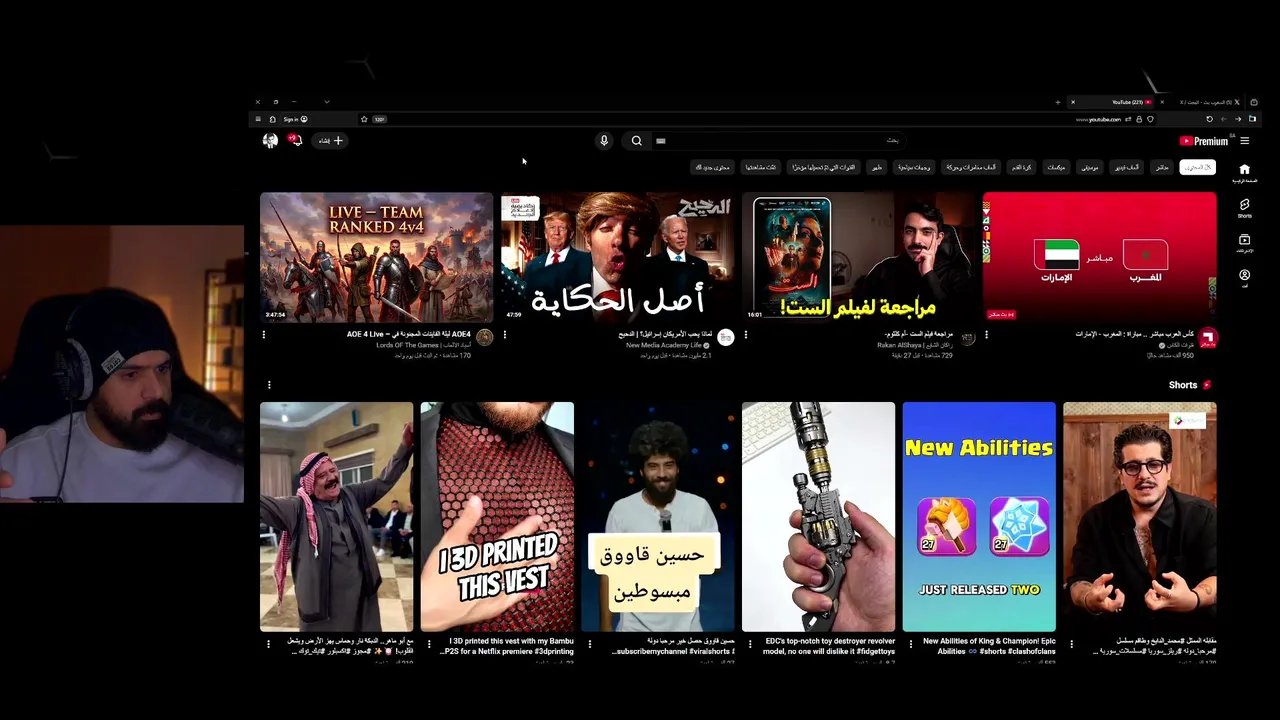
Task: Open the man with glasses short
Action: [x=1140, y=517]
